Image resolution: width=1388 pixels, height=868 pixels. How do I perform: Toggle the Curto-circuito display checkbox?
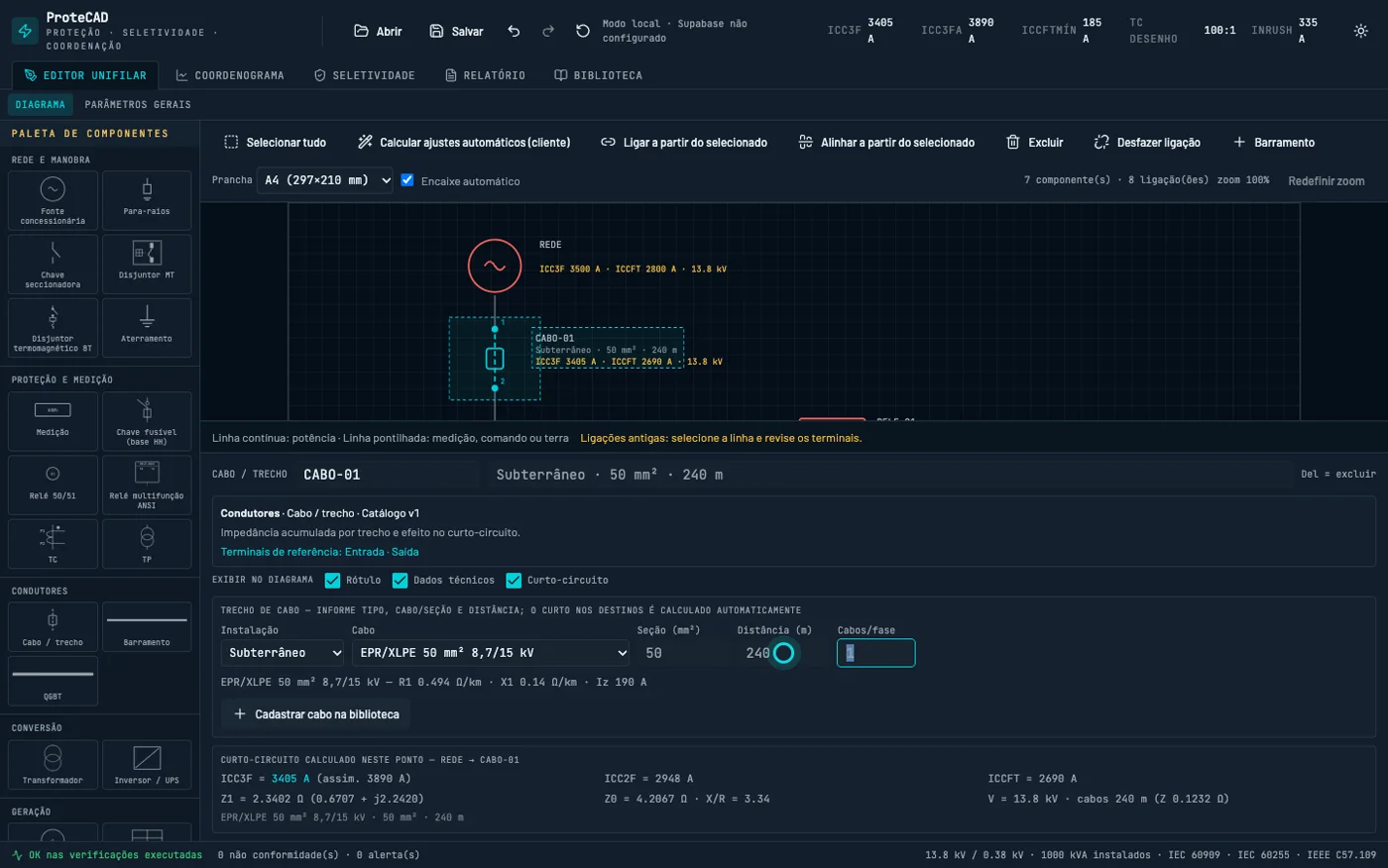[514, 581]
